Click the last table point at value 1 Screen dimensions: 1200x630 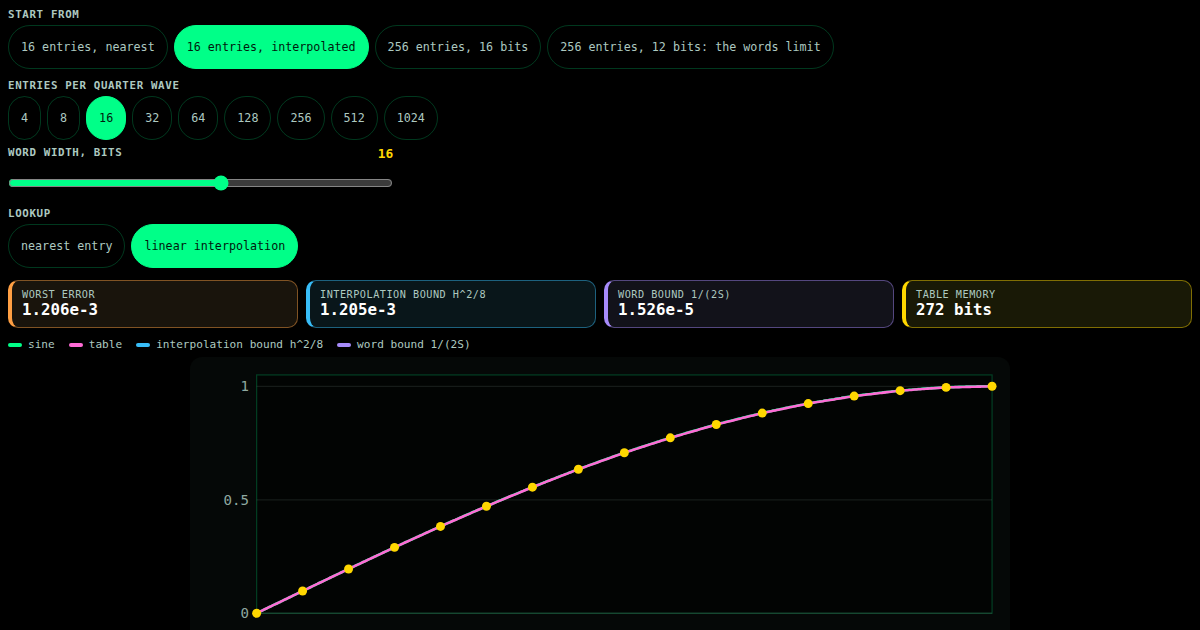tap(992, 386)
